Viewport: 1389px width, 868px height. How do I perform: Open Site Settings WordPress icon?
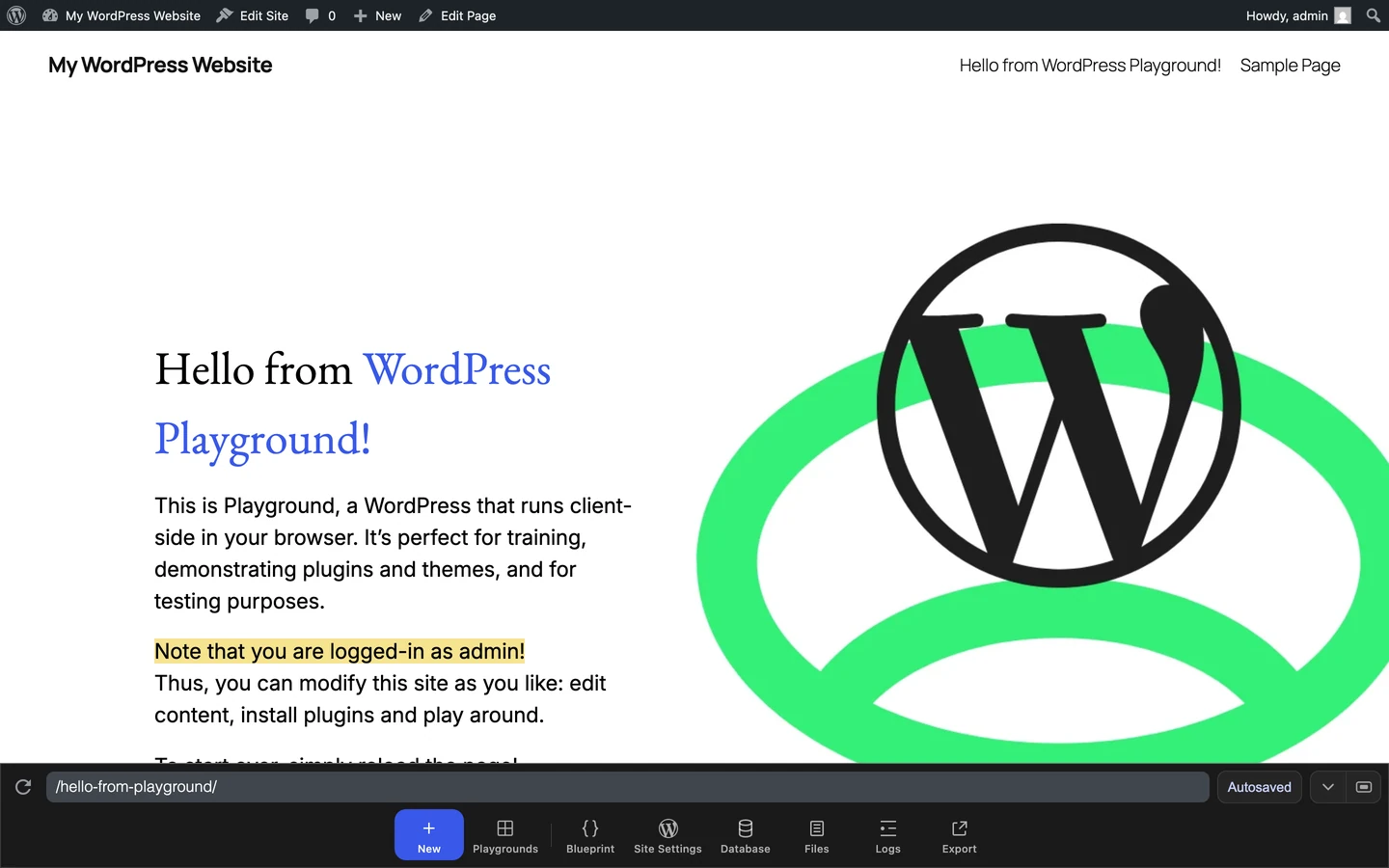pos(667,835)
